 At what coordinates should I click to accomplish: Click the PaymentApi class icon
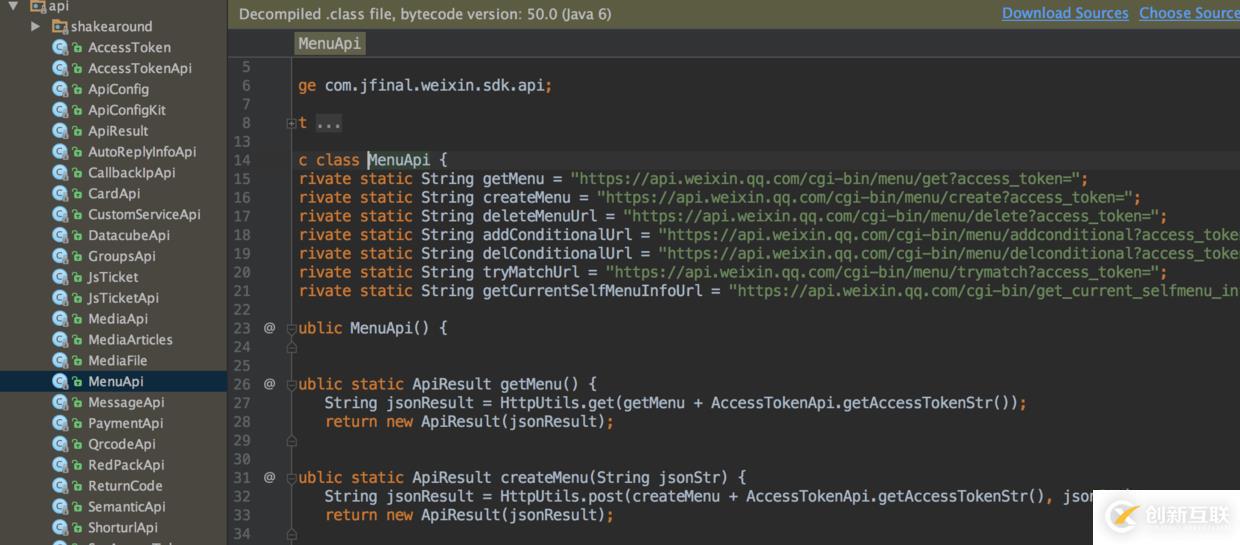tap(60, 424)
